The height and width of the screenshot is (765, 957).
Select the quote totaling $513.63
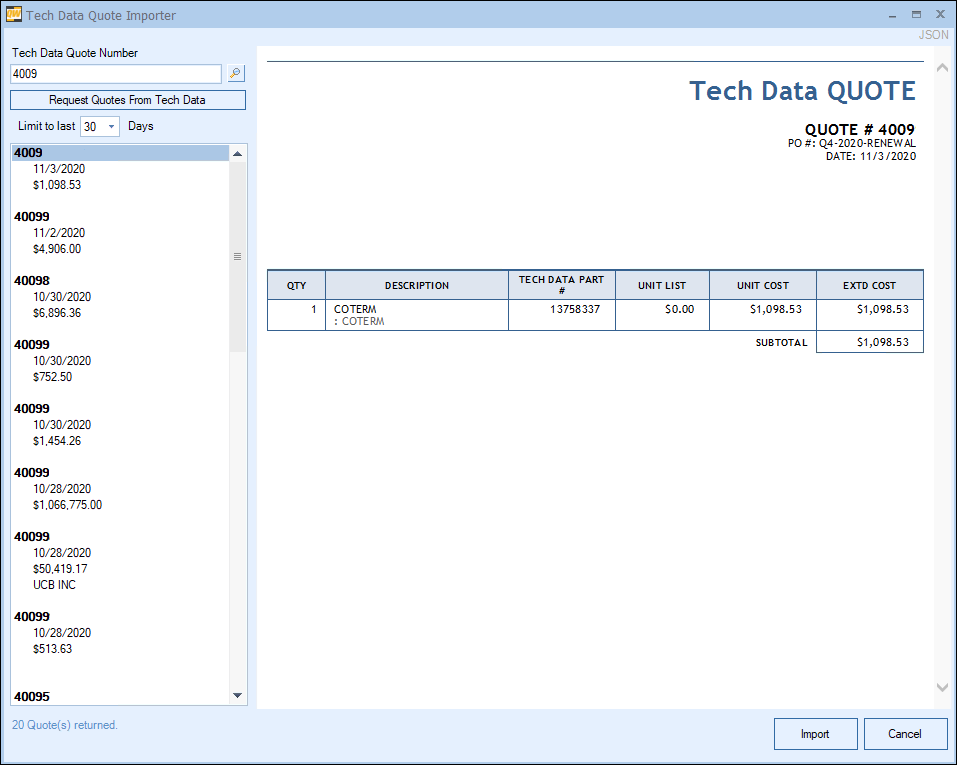52,649
